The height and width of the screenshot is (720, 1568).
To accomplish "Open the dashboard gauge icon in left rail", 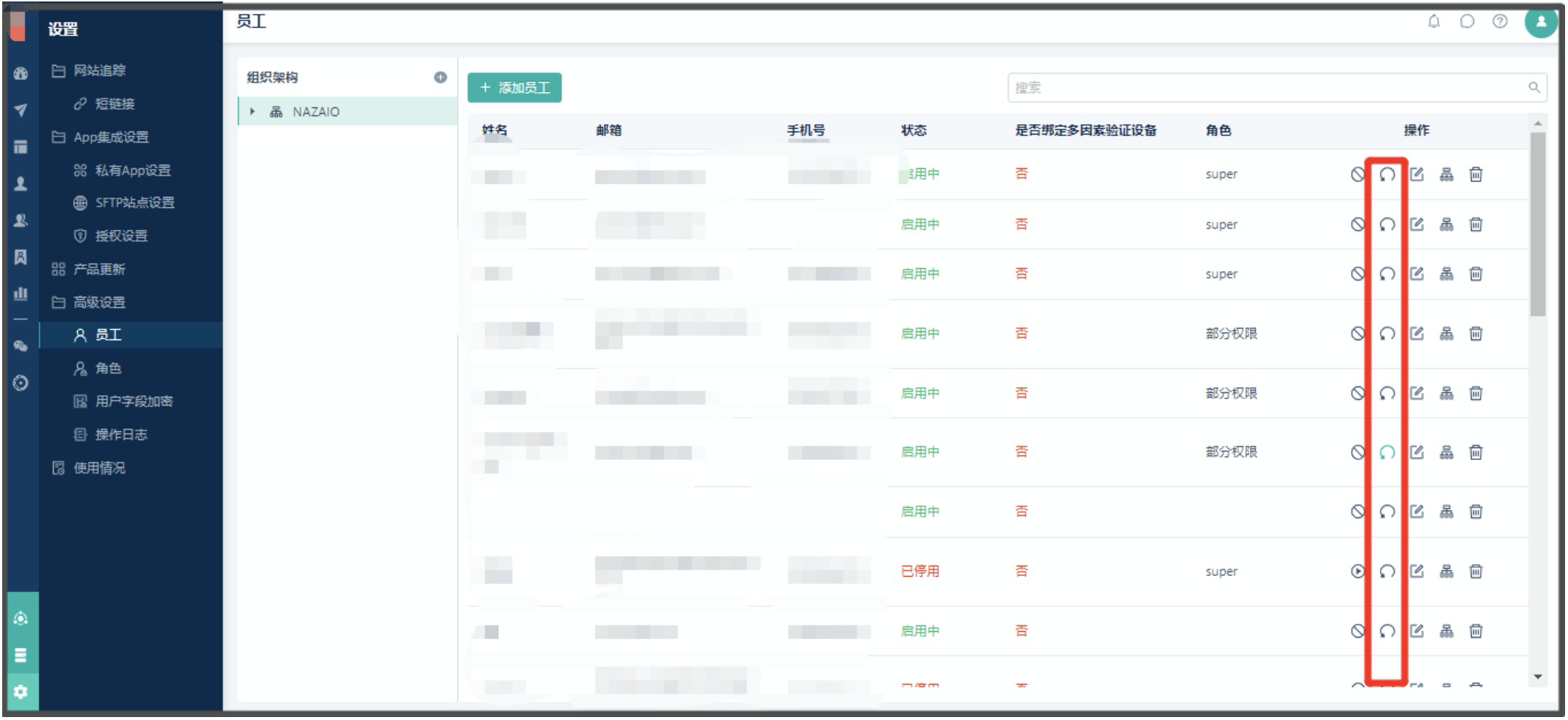I will pyautogui.click(x=21, y=73).
